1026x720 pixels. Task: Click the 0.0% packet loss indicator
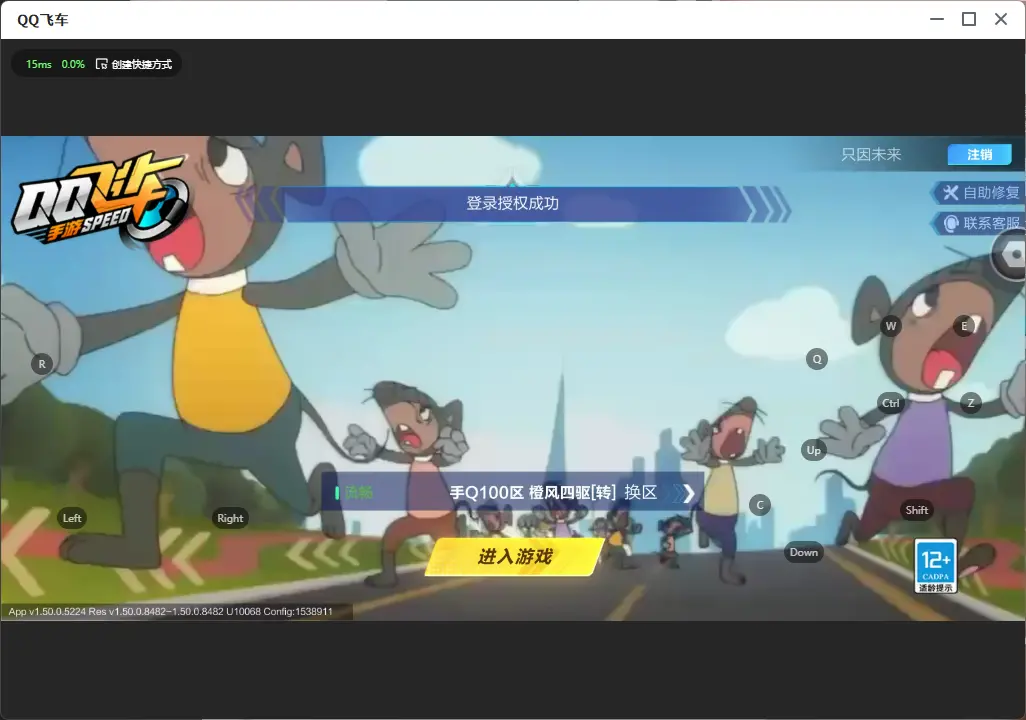tap(73, 64)
